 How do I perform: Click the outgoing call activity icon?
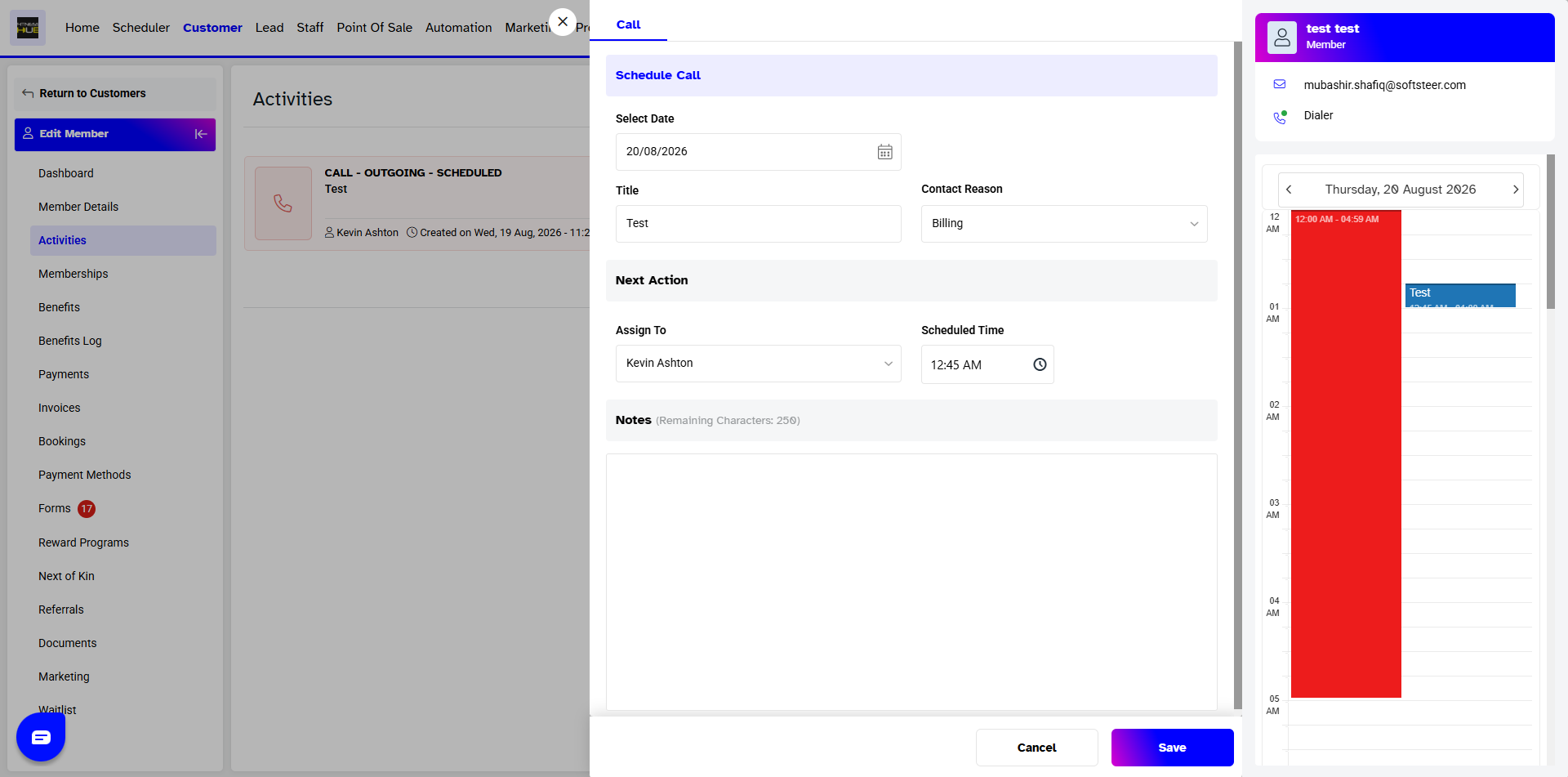click(283, 203)
